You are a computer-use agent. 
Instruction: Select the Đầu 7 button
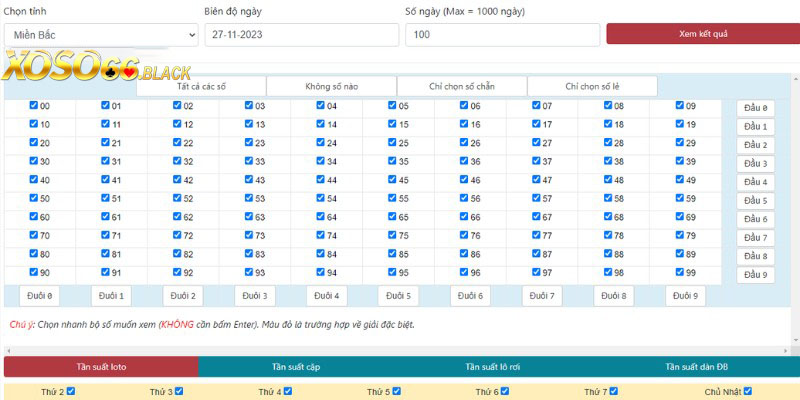756,238
